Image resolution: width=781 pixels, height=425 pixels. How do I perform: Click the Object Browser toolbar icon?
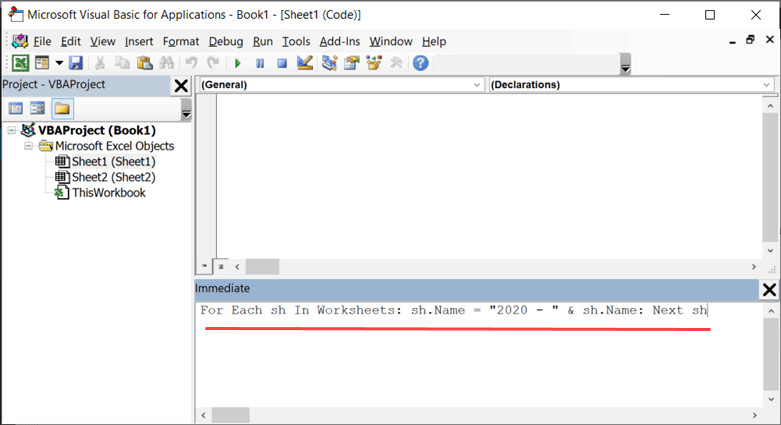(374, 63)
